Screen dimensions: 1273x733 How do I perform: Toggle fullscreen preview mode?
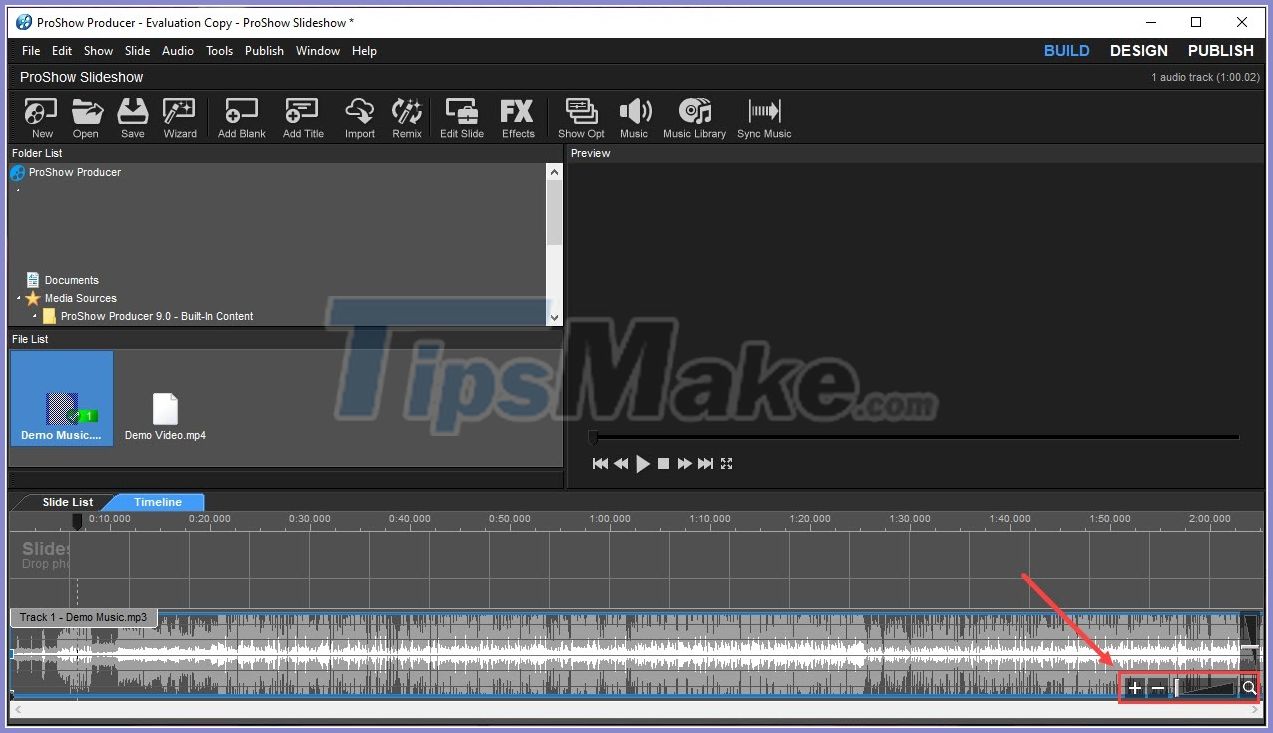[x=726, y=463]
